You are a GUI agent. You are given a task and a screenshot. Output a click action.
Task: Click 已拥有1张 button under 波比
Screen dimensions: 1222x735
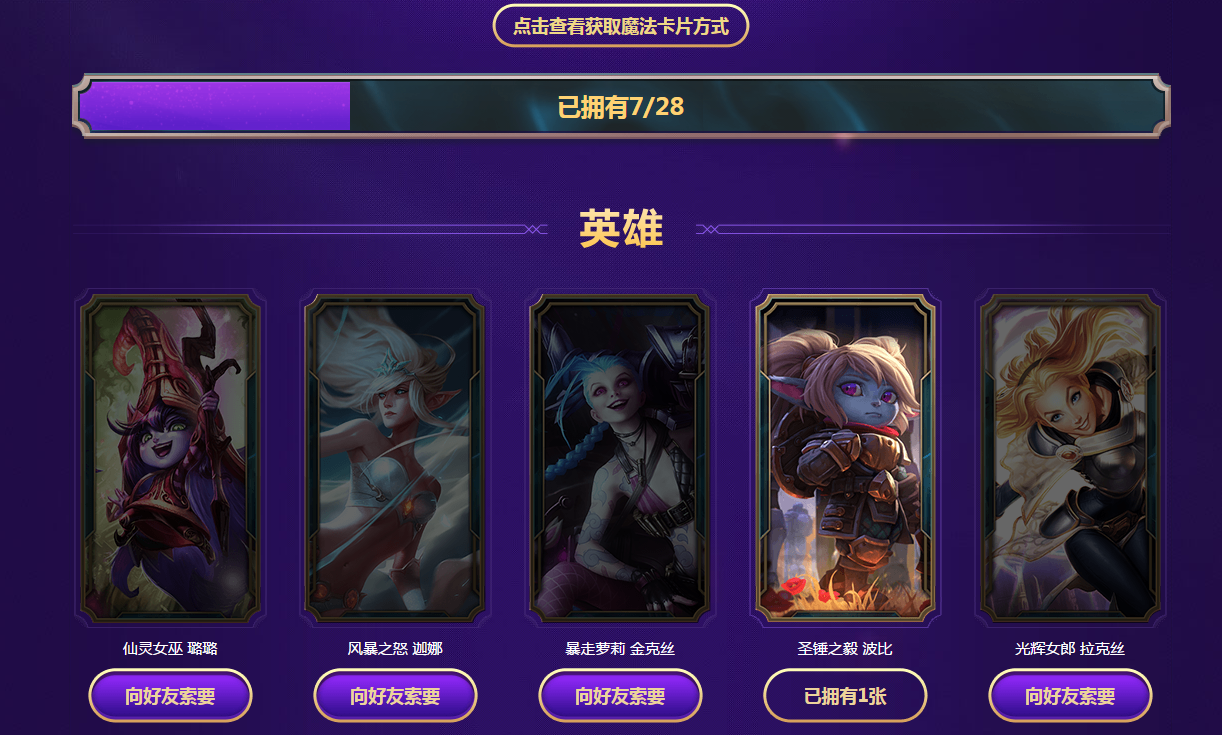[845, 696]
